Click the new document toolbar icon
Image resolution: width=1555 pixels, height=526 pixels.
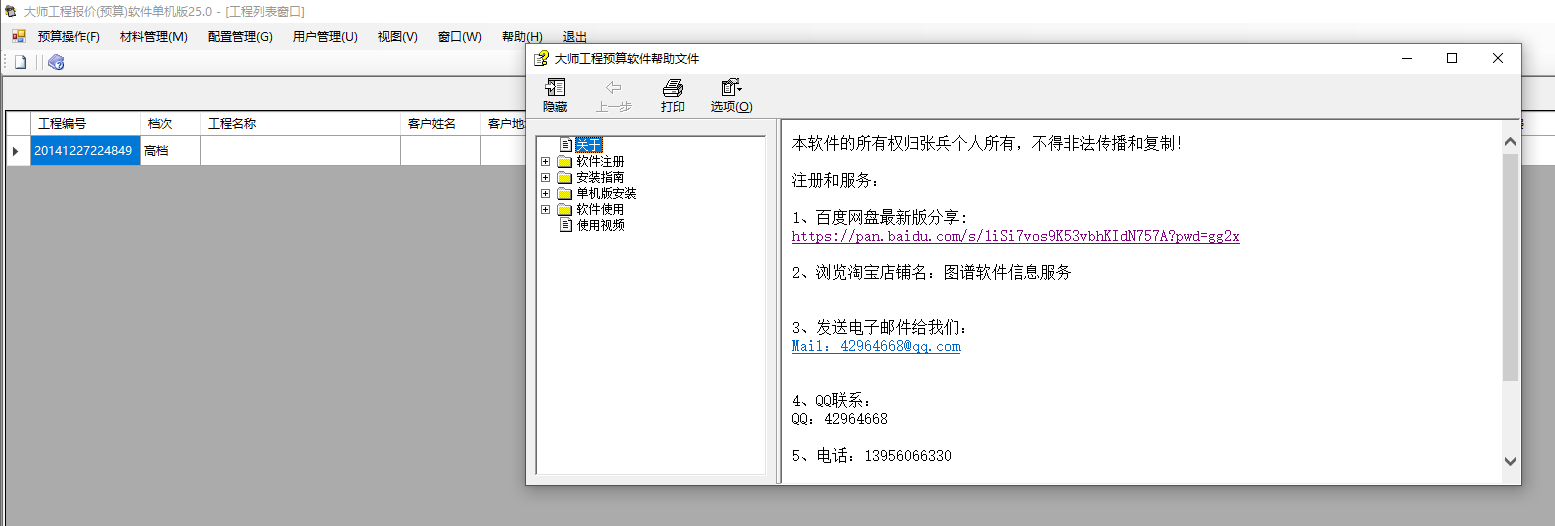[x=20, y=62]
